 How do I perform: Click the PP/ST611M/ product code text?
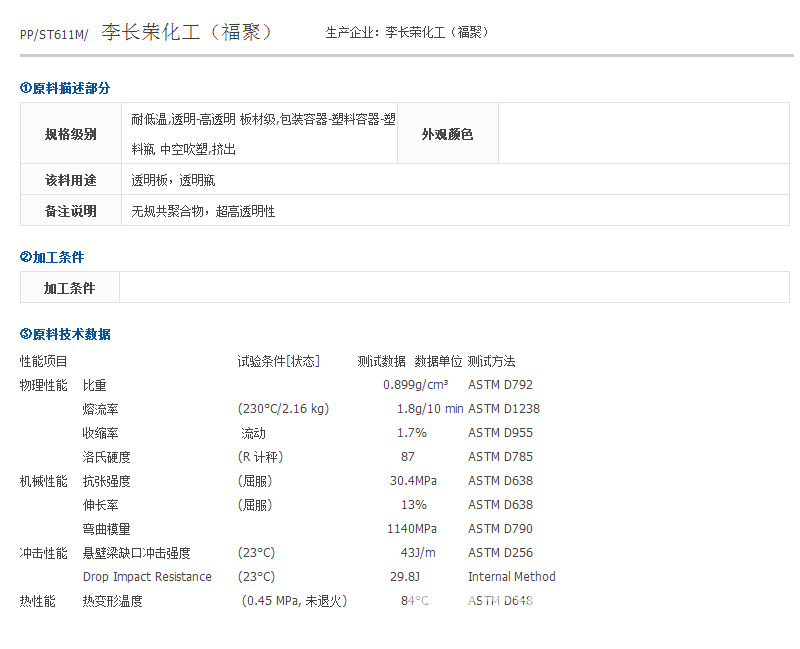[54, 35]
